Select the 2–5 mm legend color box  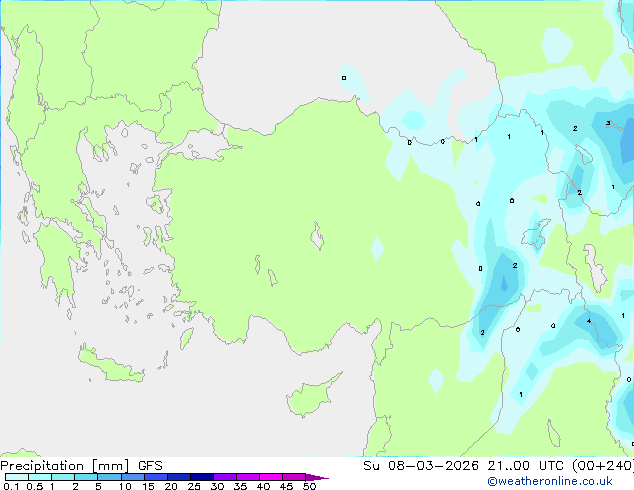[x=86, y=477]
